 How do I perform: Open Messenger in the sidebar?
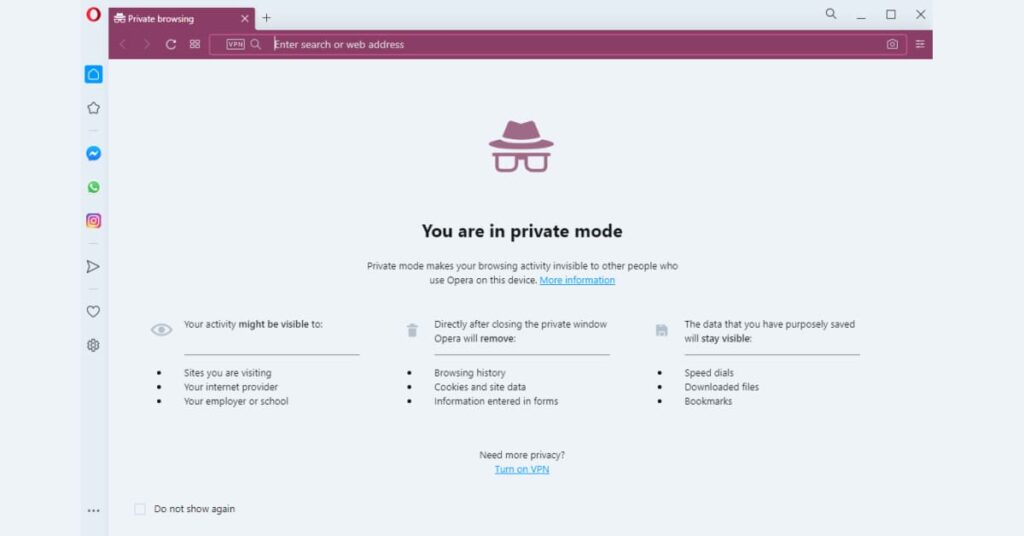(93, 154)
